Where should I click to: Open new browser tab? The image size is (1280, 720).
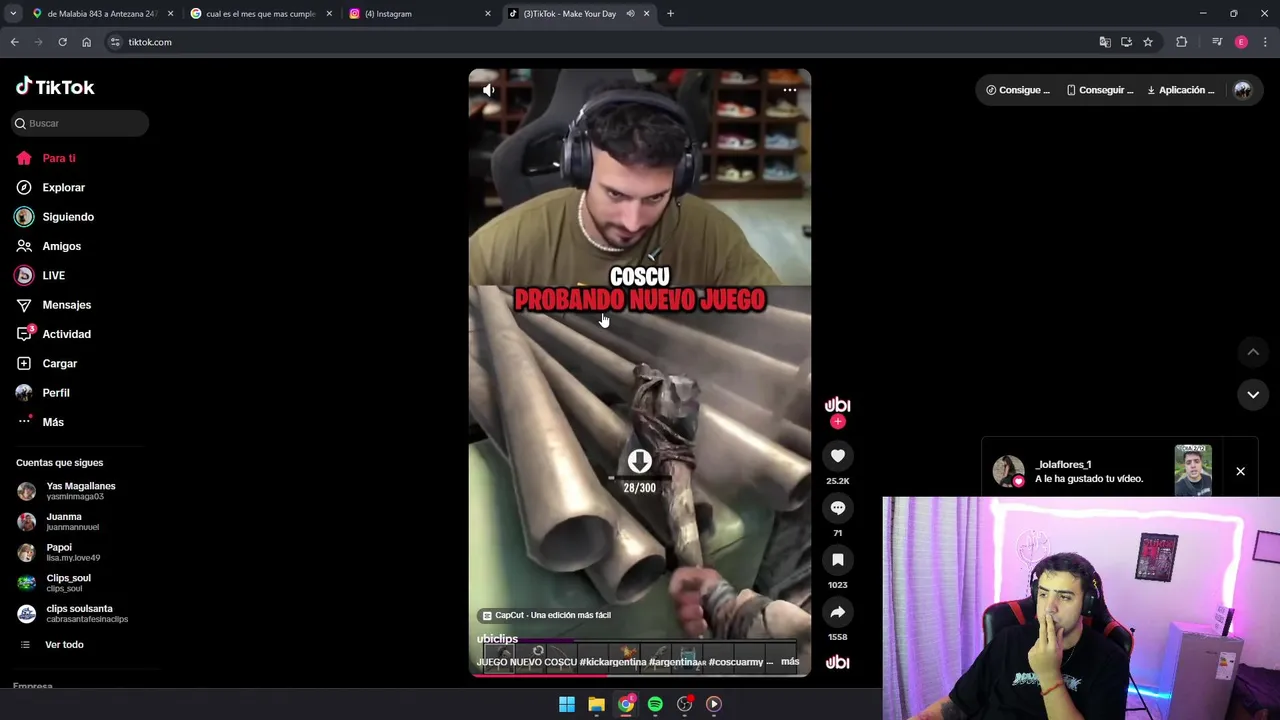pos(670,14)
